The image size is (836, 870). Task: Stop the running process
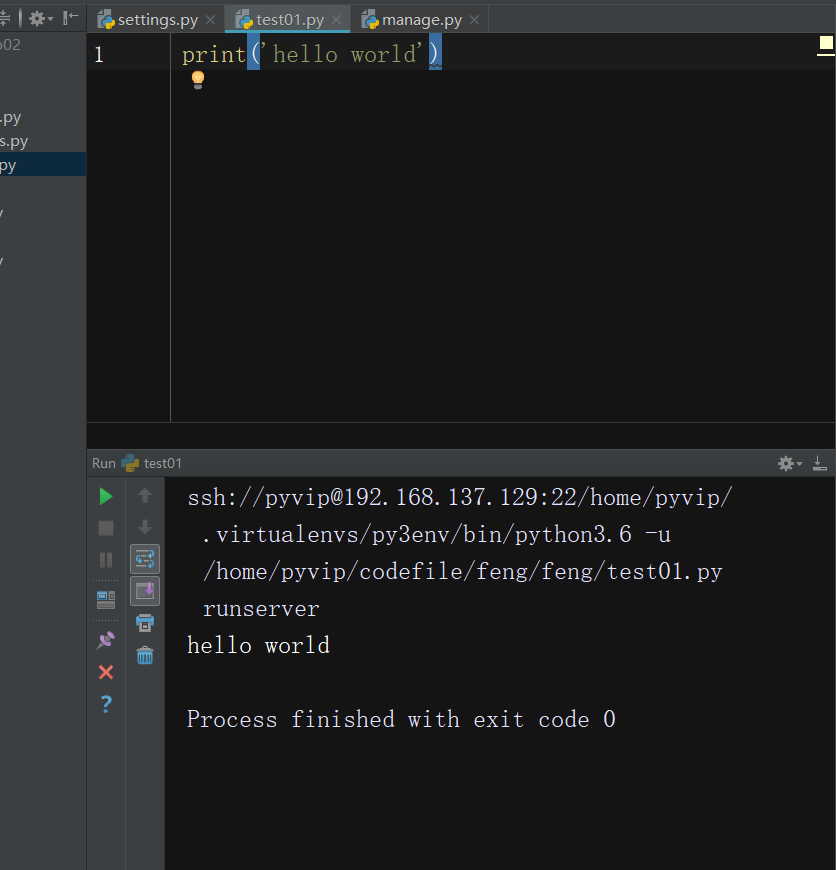pyautogui.click(x=104, y=527)
